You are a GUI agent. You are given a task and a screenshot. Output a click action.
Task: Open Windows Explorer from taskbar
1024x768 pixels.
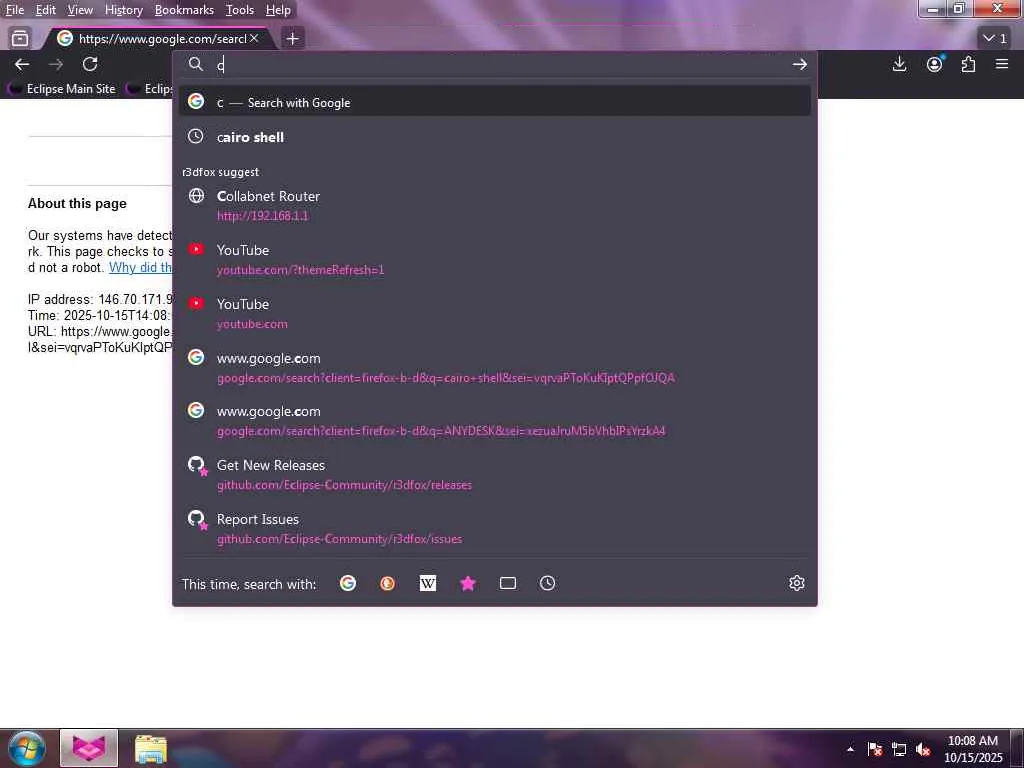pyautogui.click(x=151, y=748)
